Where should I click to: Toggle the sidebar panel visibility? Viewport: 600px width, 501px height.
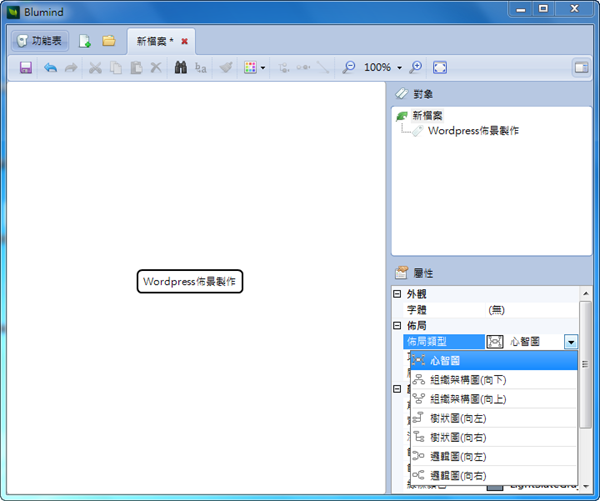click(x=581, y=68)
